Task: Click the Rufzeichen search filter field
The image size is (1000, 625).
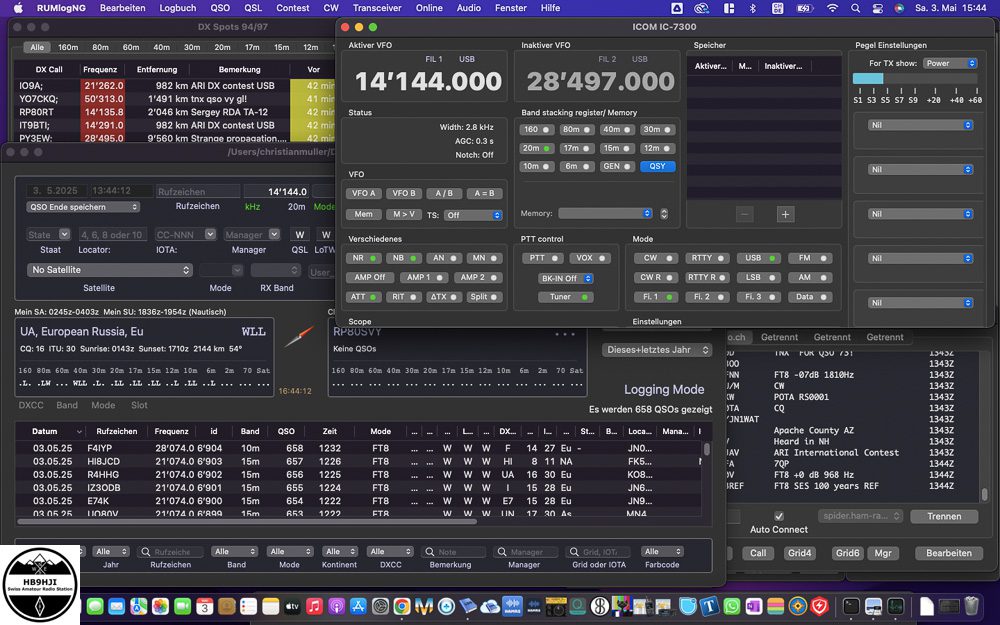Action: point(170,552)
